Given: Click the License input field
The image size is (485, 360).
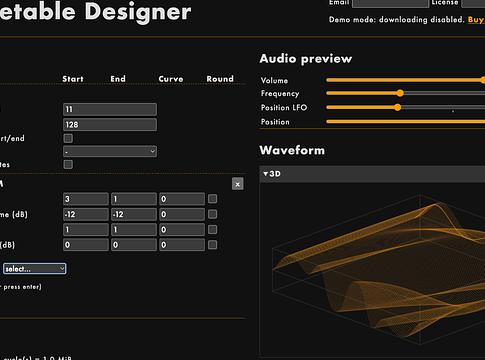Looking at the screenshot, I should [473, 3].
